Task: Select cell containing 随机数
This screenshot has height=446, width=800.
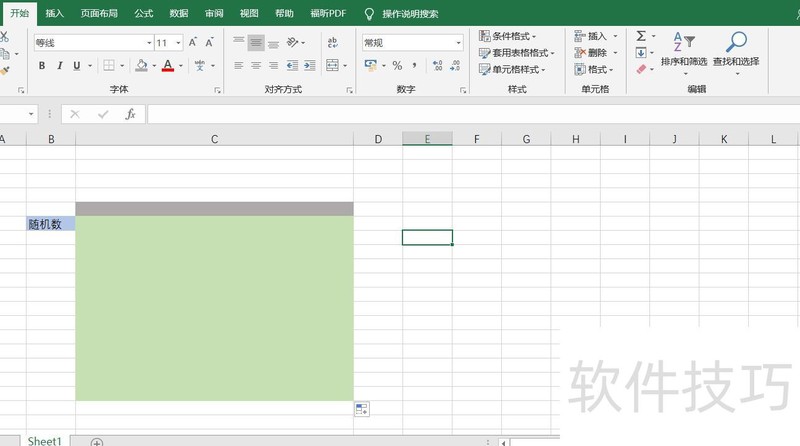Action: (x=51, y=224)
